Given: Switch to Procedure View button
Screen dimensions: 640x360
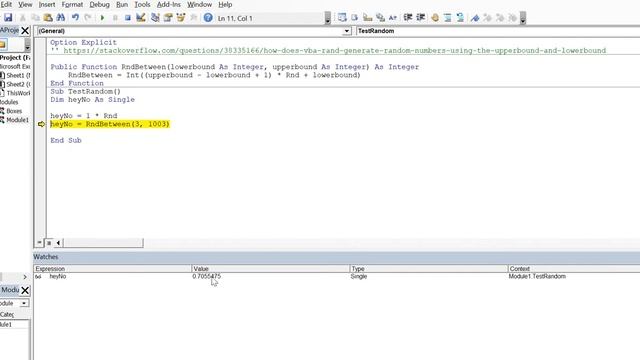Looking at the screenshot, I should tap(39, 243).
